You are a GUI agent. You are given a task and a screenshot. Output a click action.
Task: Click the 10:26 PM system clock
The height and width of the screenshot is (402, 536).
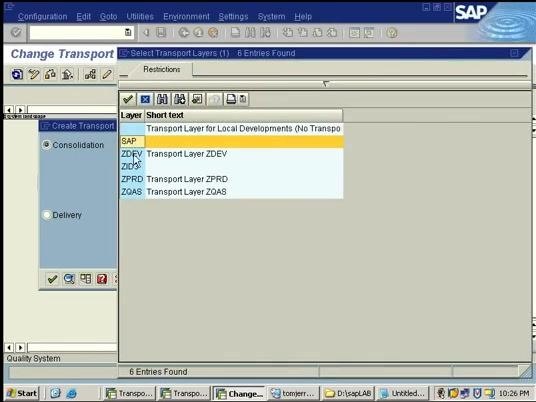(x=514, y=393)
